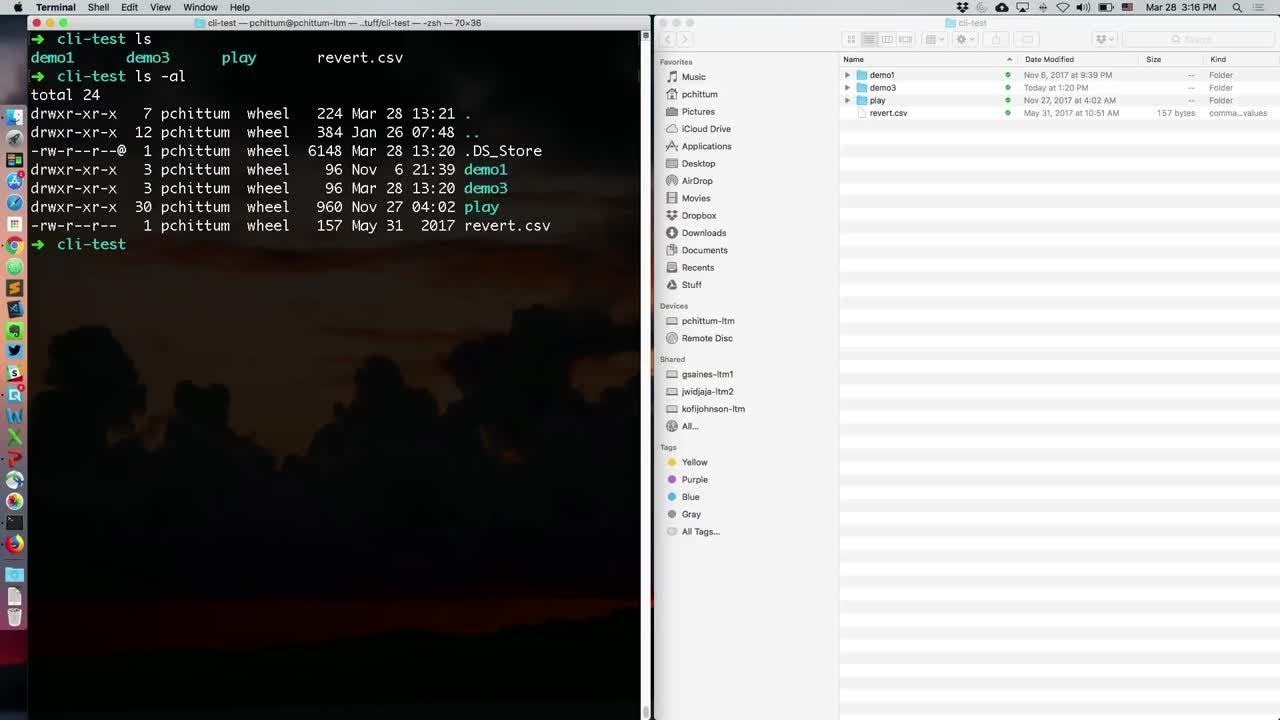The width and height of the screenshot is (1280, 720).
Task: Click the Finder search field
Action: coord(1196,39)
